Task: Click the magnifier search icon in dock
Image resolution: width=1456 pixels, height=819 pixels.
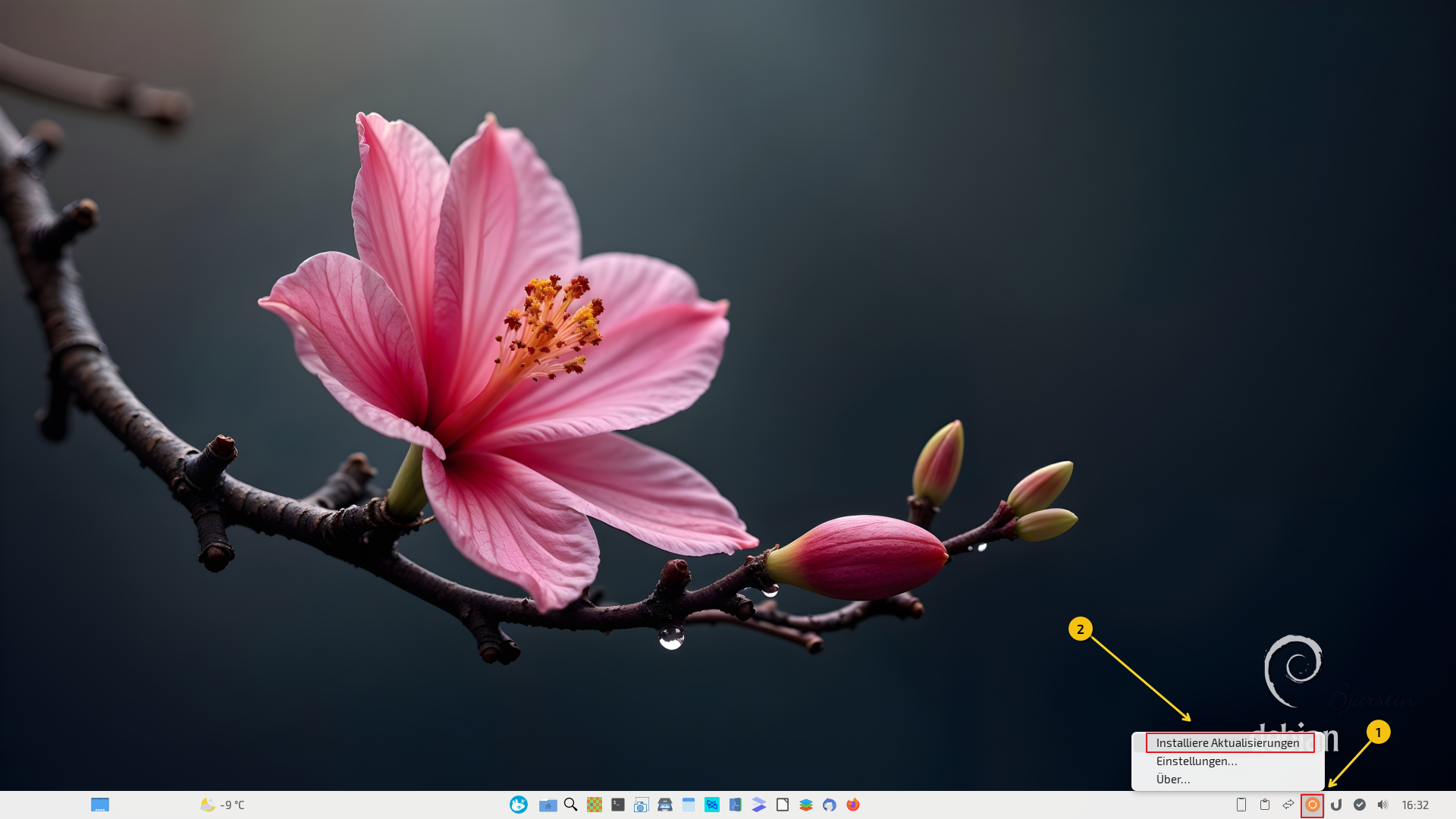Action: 571,805
